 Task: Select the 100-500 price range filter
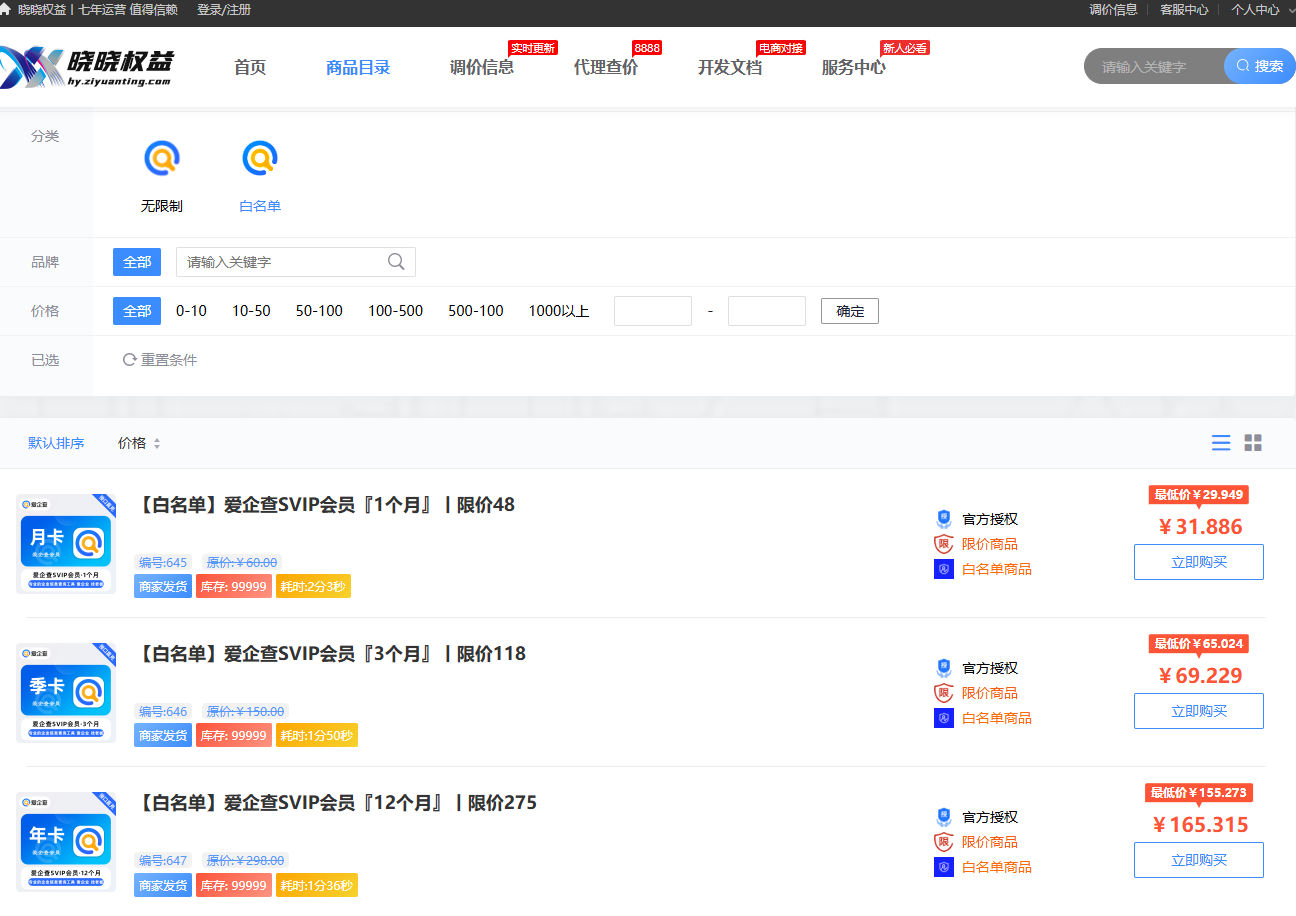[x=395, y=311]
